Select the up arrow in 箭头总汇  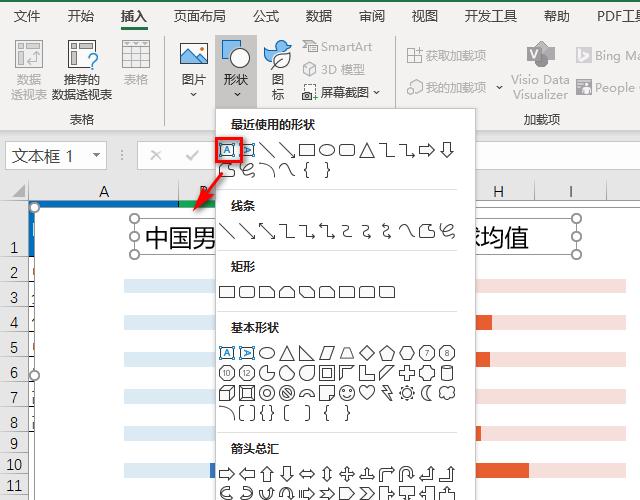tap(267, 474)
